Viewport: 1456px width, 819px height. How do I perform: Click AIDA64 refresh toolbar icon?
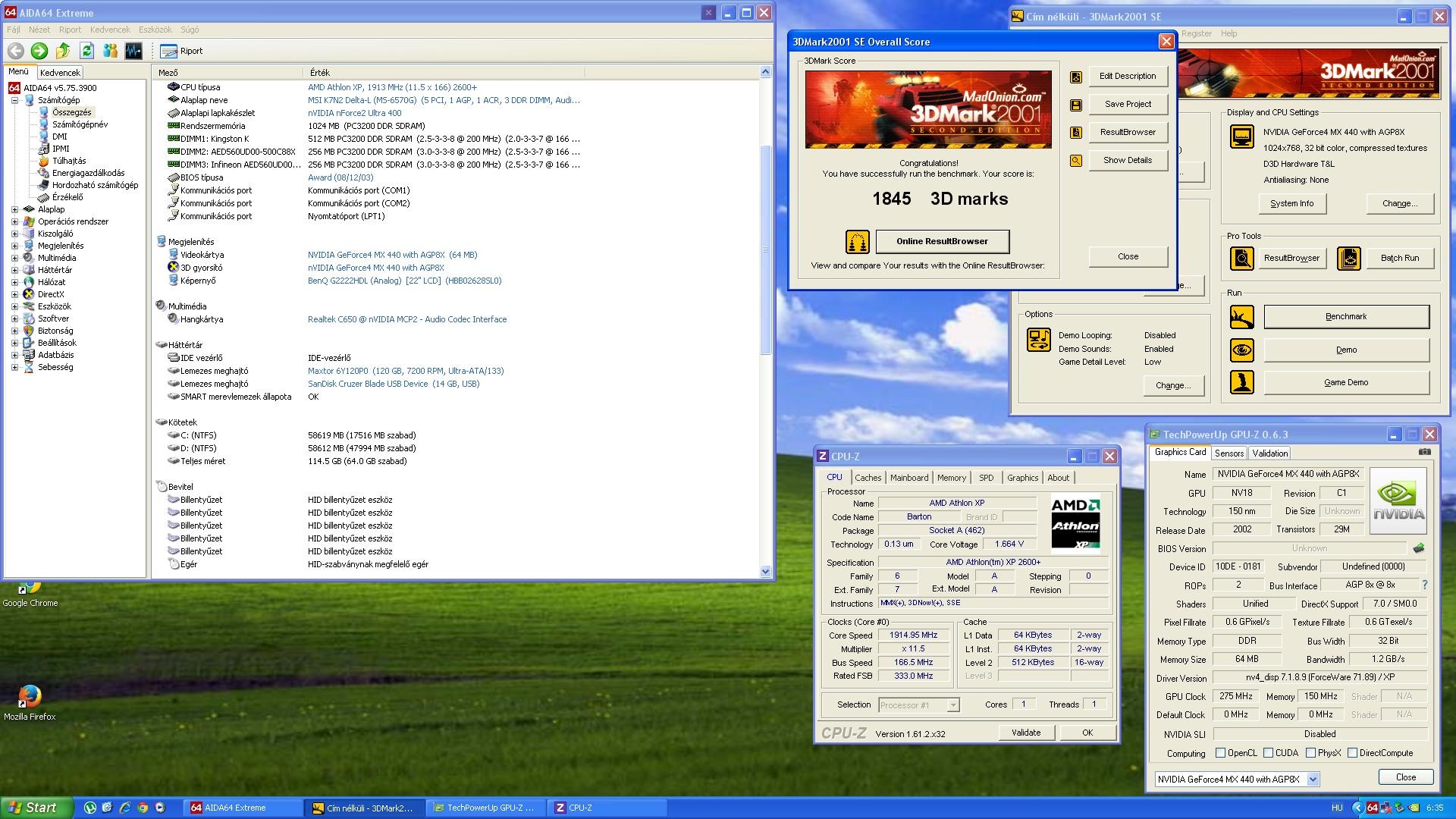(86, 51)
